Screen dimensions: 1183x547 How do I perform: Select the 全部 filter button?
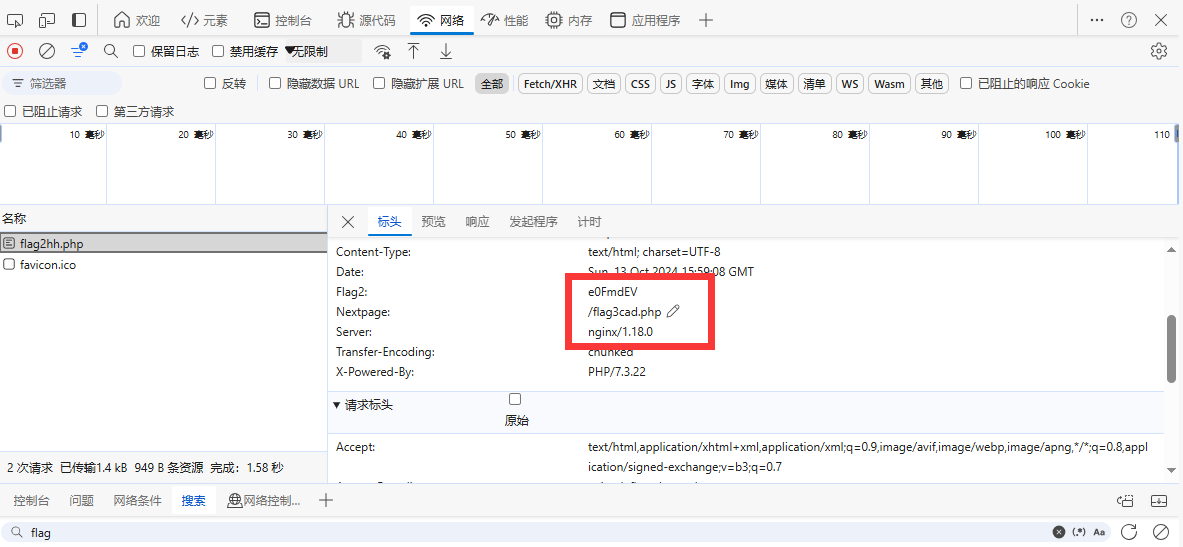click(492, 84)
